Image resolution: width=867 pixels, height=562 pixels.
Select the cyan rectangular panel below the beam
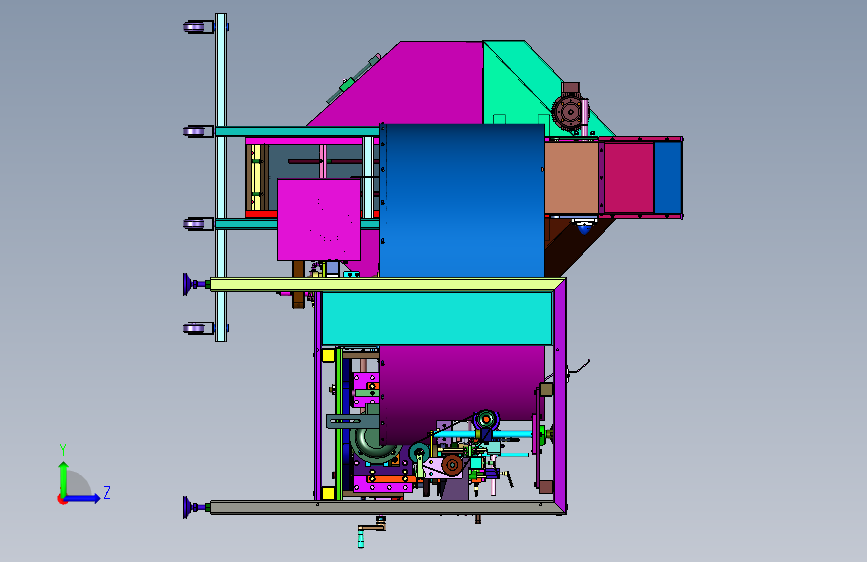pyautogui.click(x=437, y=319)
